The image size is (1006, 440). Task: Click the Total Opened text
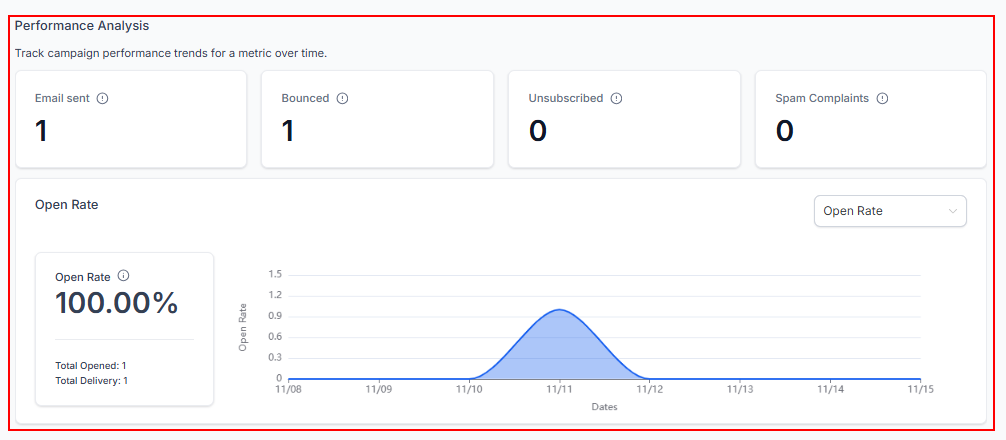click(x=90, y=366)
